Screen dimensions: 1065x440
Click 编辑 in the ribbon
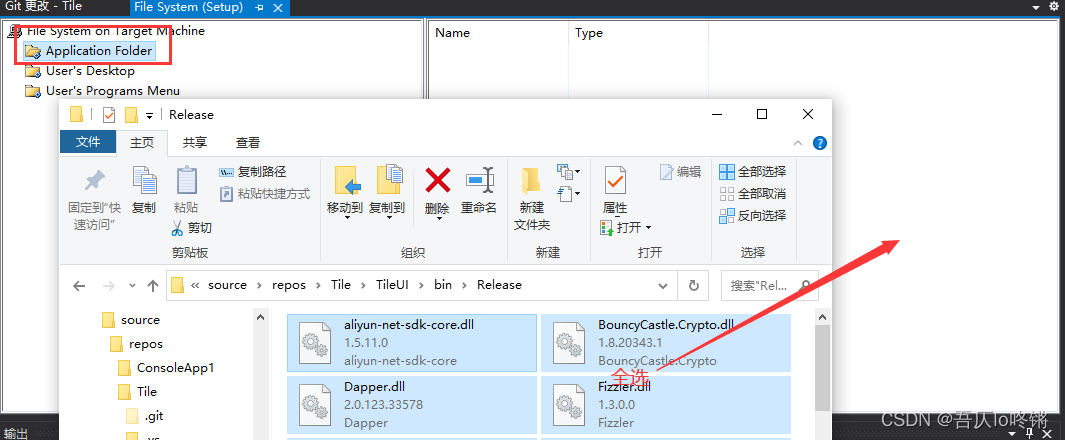[681, 172]
